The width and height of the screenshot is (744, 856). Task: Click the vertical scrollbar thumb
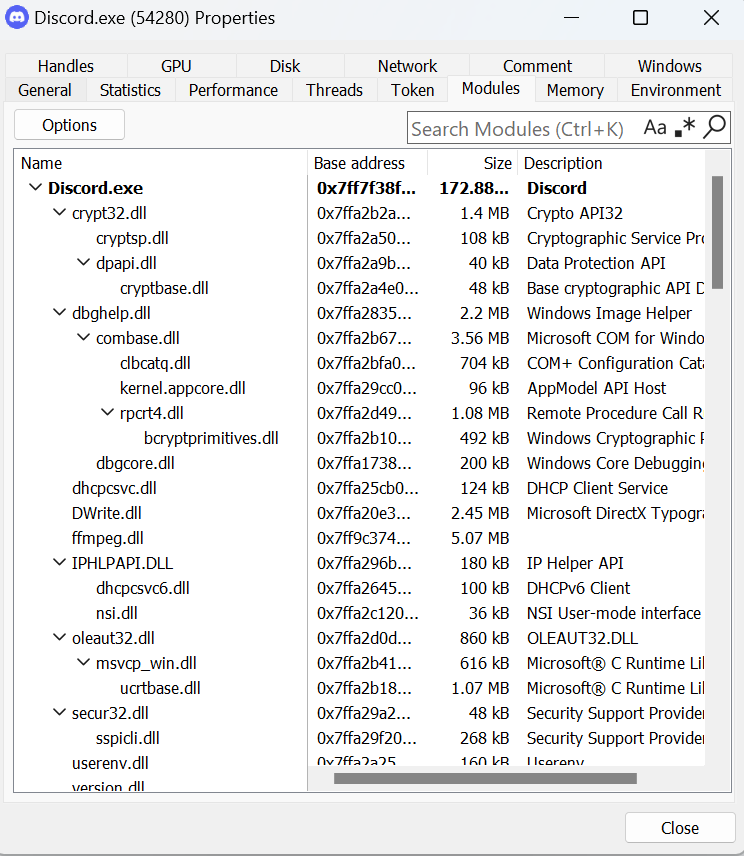pos(716,232)
